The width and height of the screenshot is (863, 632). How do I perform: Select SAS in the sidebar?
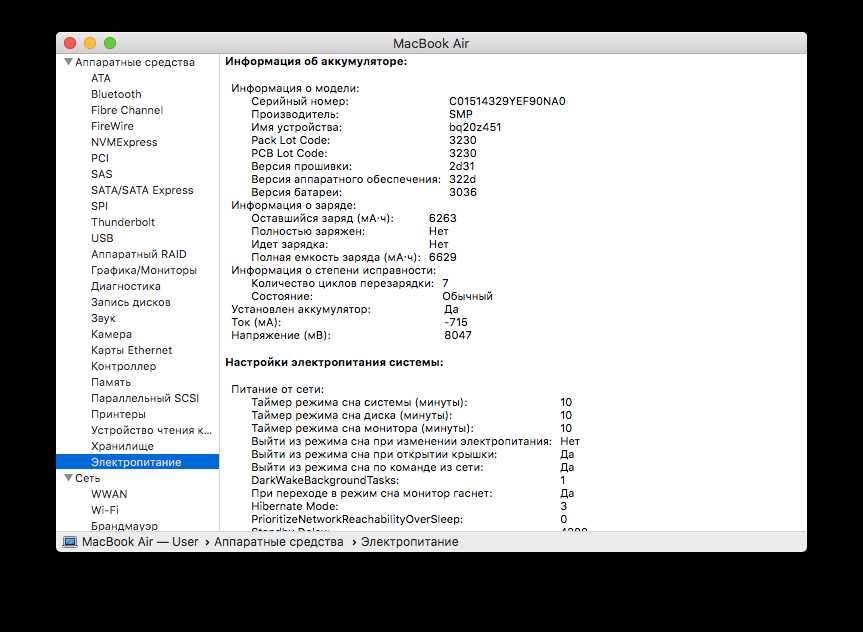pos(101,174)
